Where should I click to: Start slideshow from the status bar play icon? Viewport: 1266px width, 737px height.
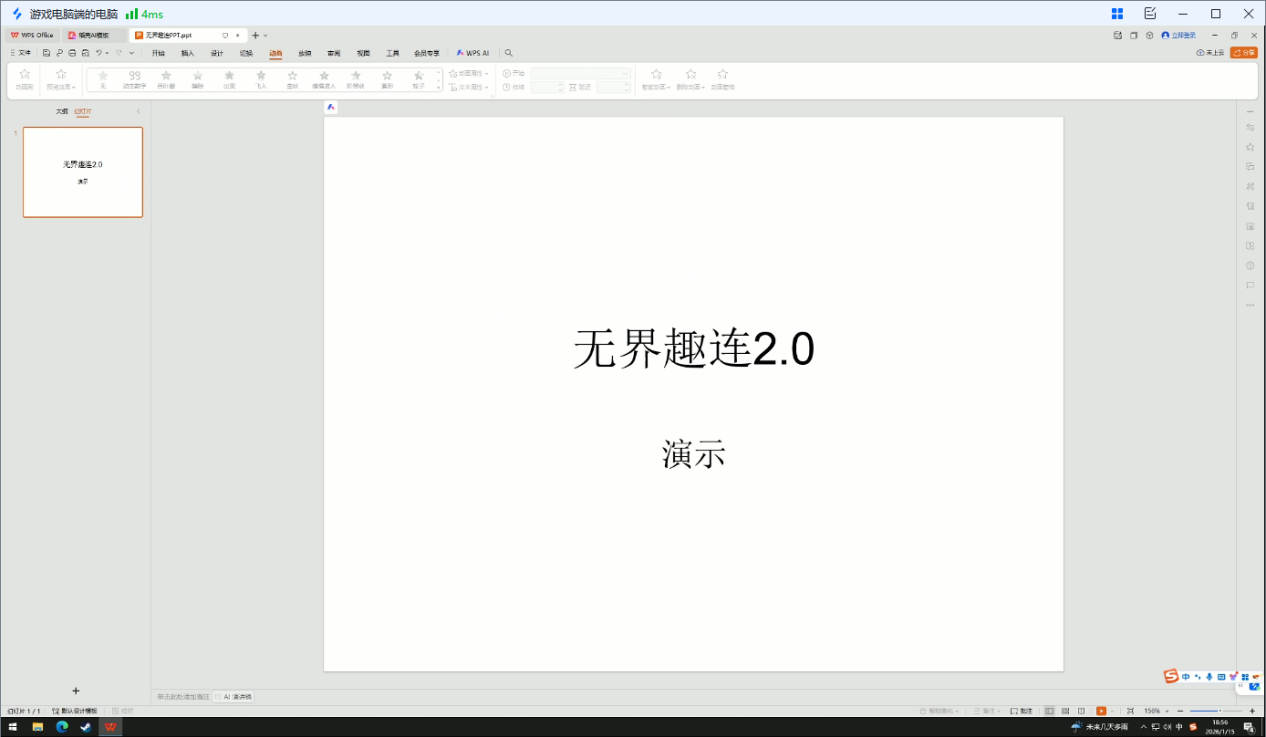click(1102, 711)
